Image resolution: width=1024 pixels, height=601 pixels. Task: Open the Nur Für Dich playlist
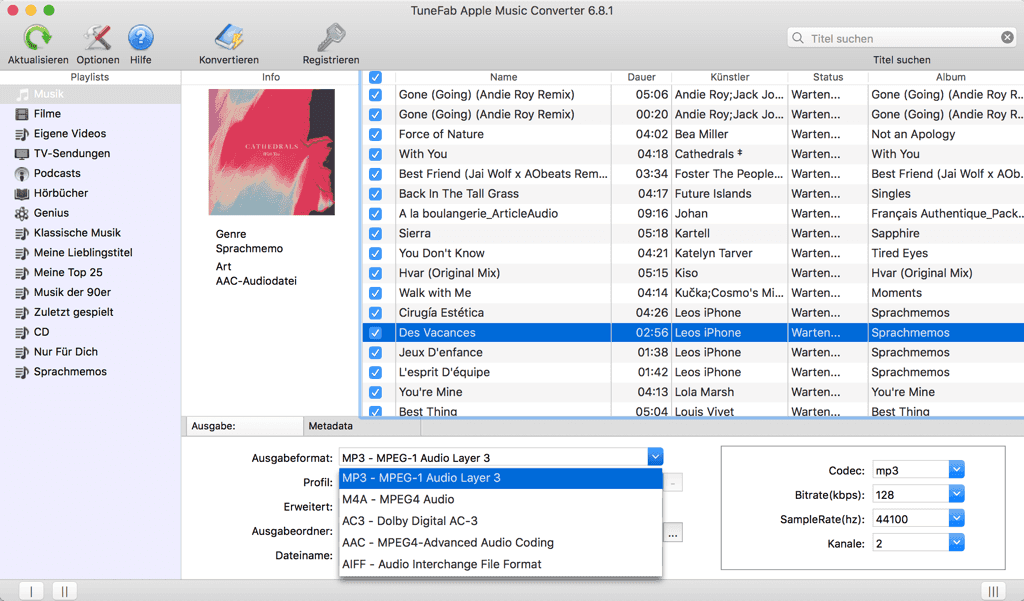(x=90, y=351)
